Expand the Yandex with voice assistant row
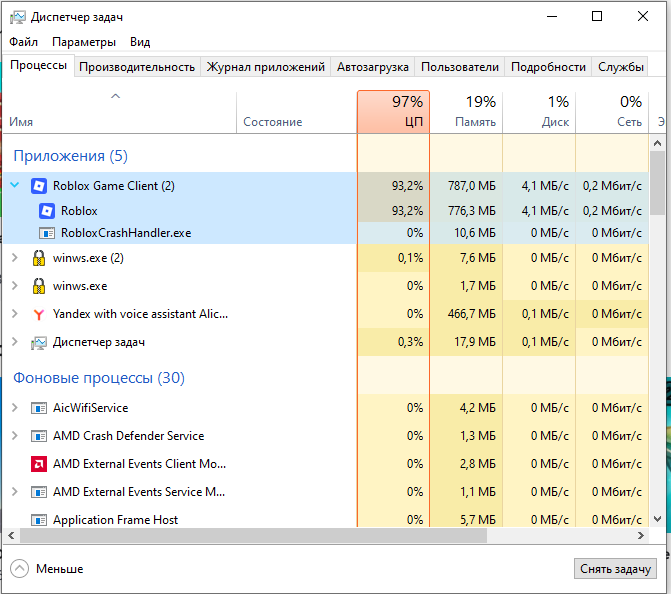The image size is (671, 594). pyautogui.click(x=15, y=314)
